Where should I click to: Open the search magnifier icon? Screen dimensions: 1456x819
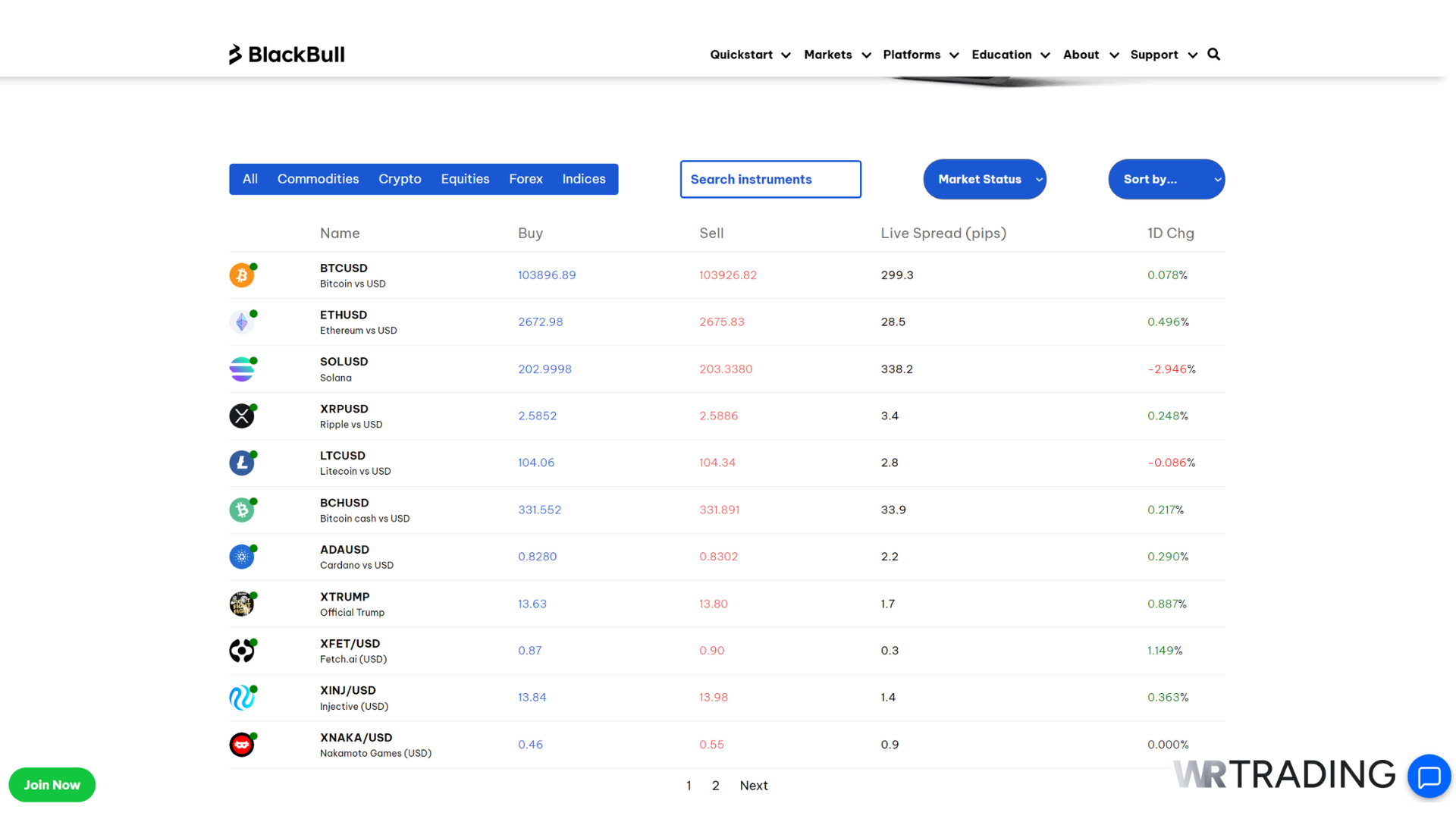(x=1213, y=55)
